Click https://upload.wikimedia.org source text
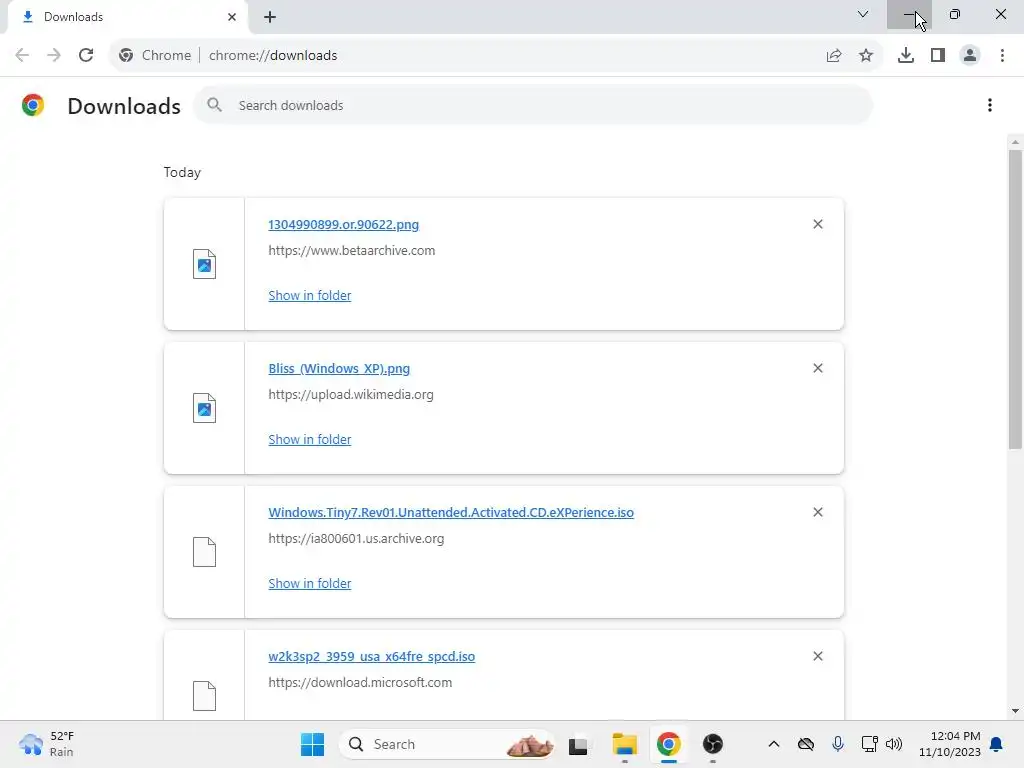1024x768 pixels. [x=351, y=394]
